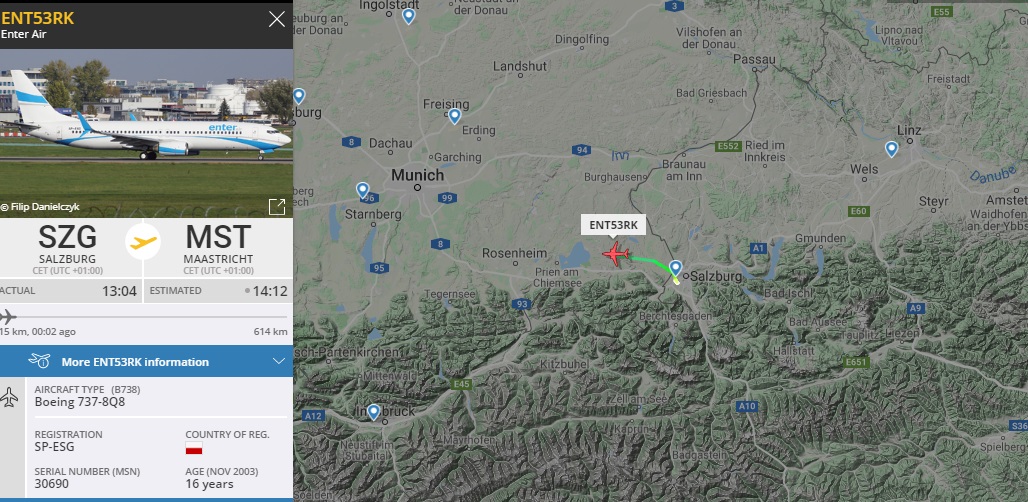Click the Enter Air aircraft photo
1028x502 pixels.
[x=146, y=133]
